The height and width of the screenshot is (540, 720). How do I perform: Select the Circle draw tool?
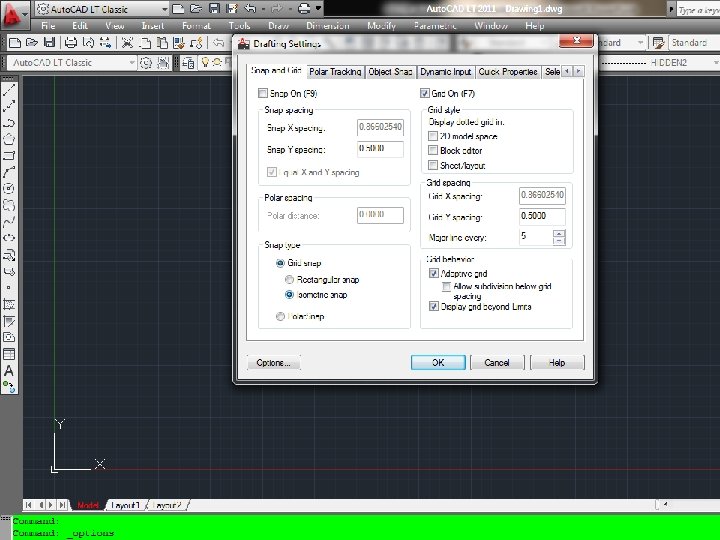pos(9,188)
